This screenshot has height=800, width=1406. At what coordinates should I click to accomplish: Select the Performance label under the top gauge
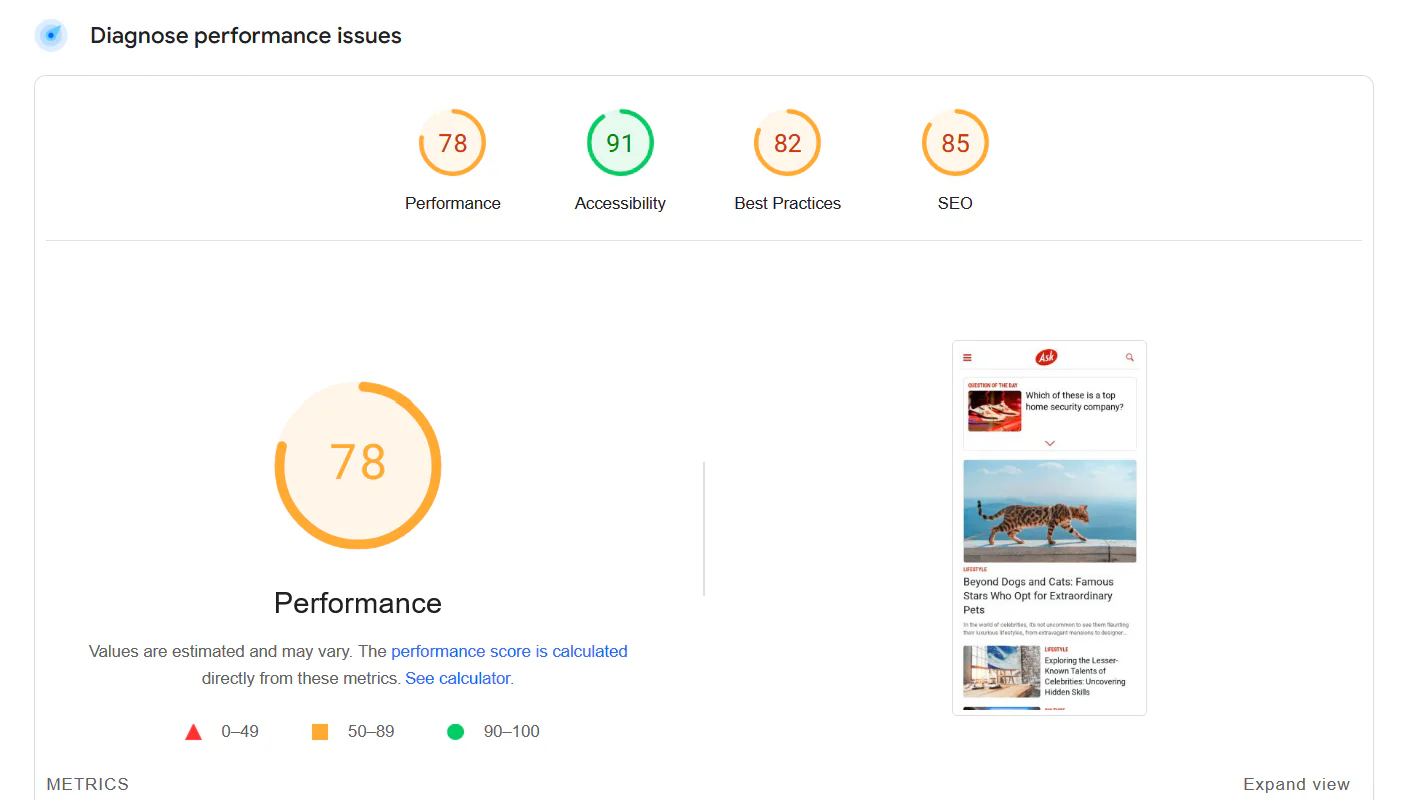click(452, 203)
